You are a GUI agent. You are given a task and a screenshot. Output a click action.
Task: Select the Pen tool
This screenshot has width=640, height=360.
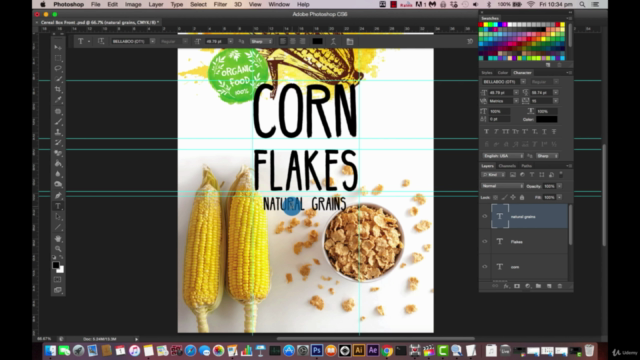pos(58,196)
